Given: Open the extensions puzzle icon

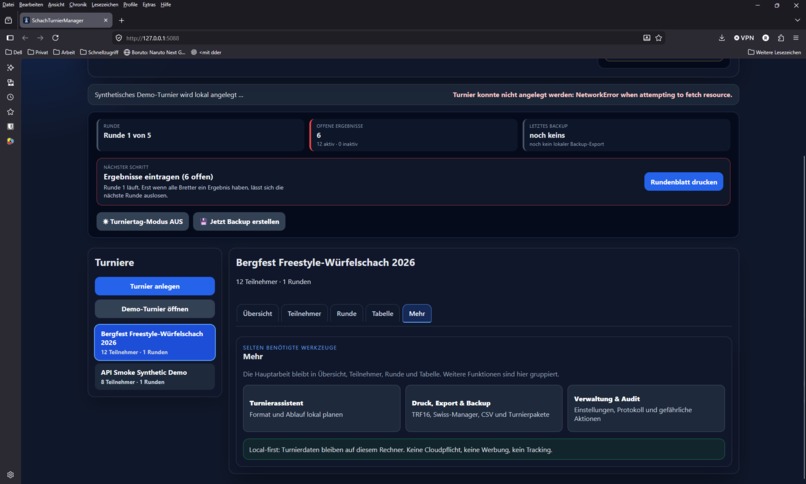Looking at the screenshot, I should point(781,38).
